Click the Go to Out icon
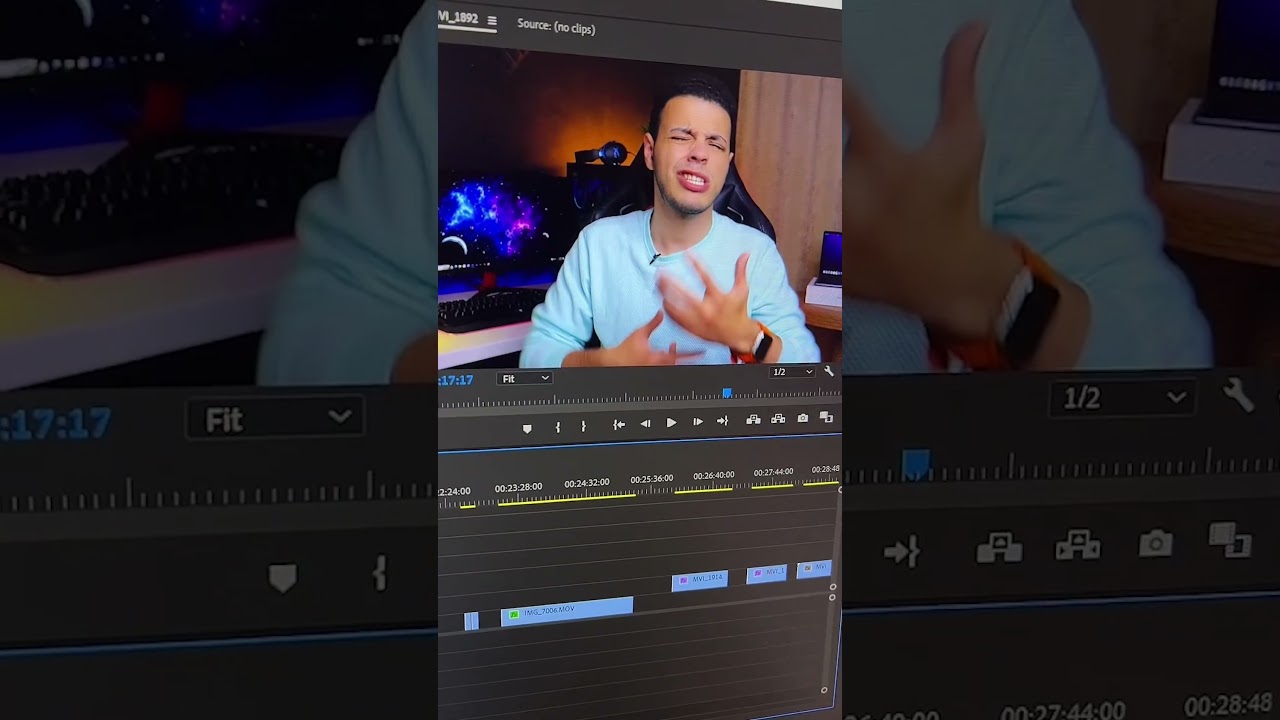The image size is (1280, 720). [x=722, y=422]
